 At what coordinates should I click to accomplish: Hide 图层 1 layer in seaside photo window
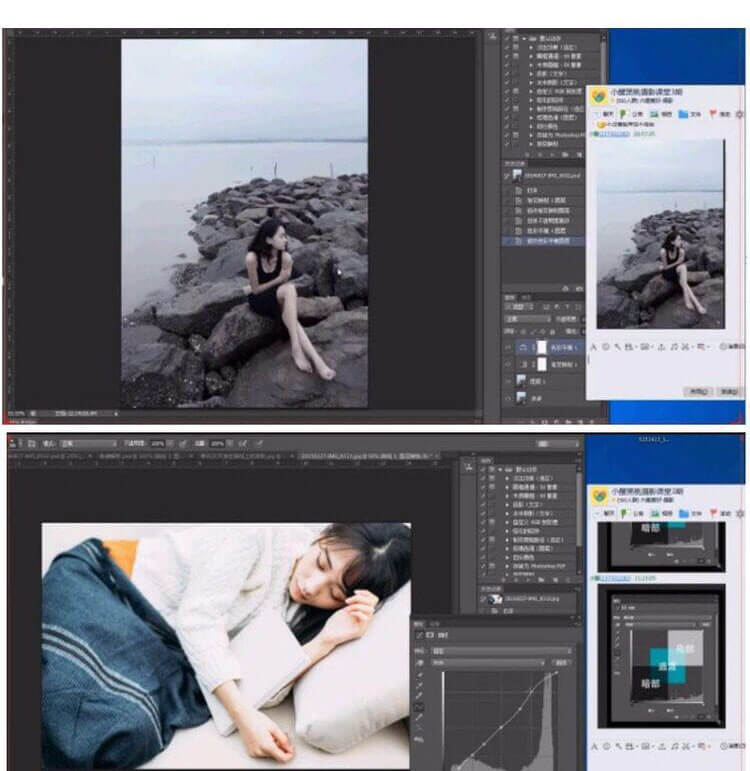508,381
